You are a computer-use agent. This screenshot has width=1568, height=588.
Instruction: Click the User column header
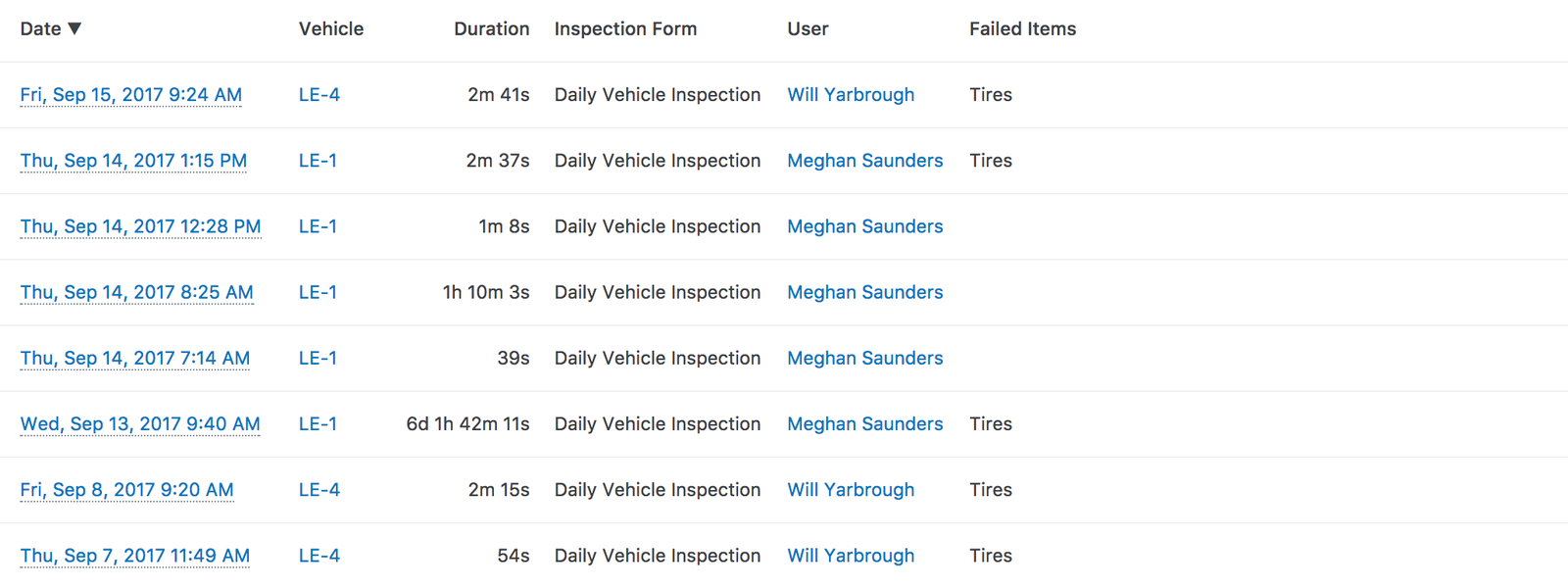pos(808,29)
